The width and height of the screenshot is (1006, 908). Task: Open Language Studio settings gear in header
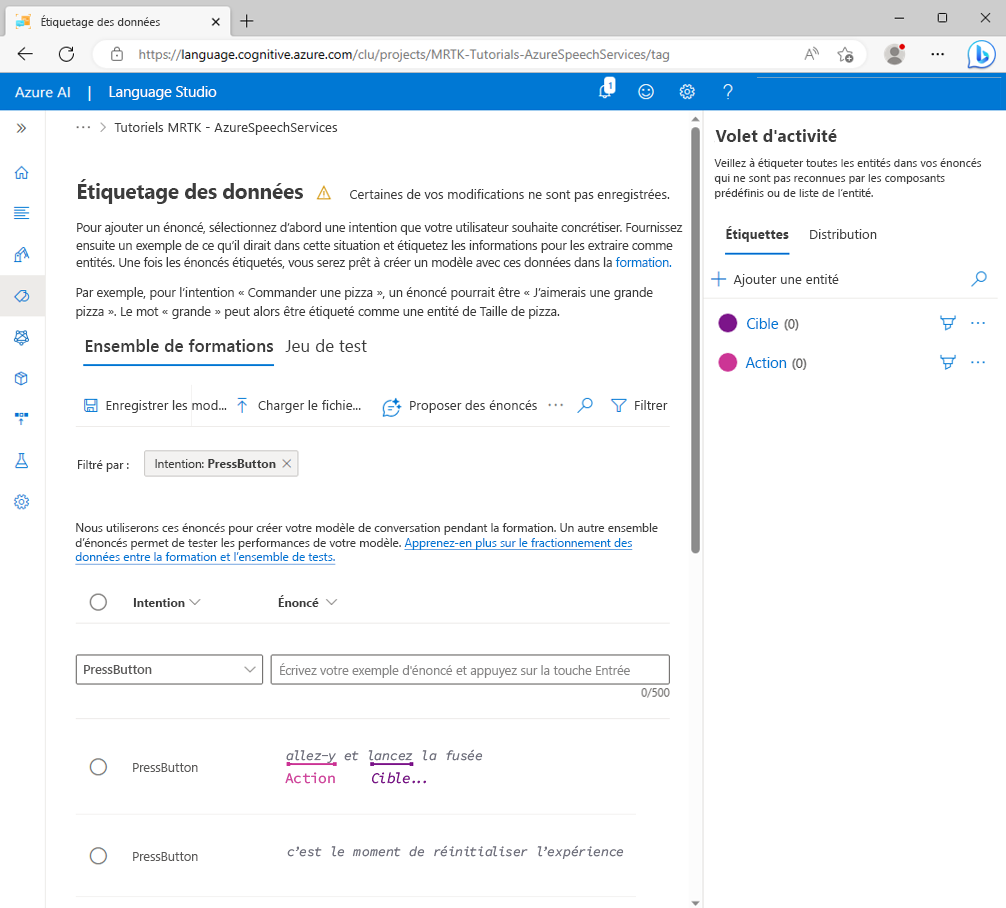tap(687, 92)
